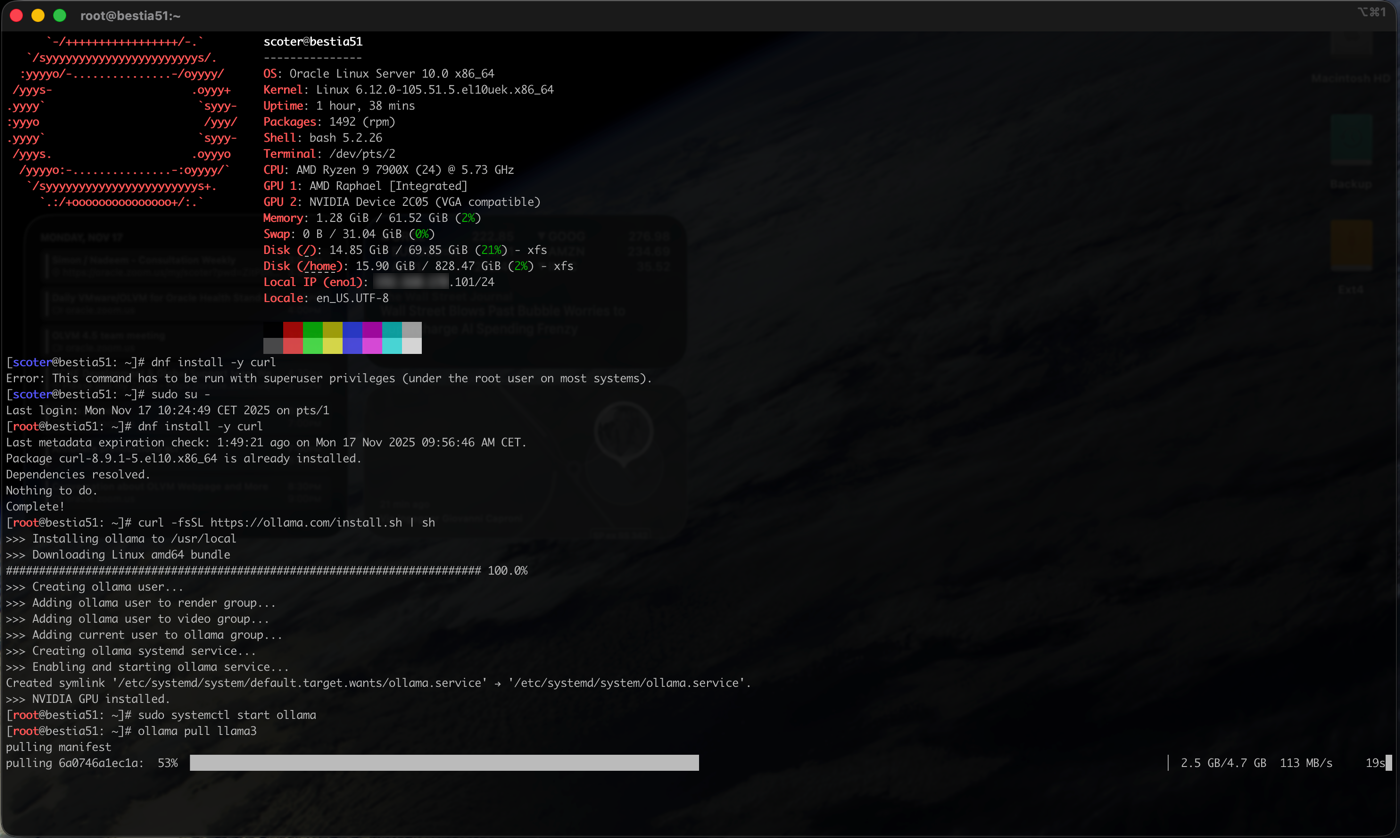Click the dark blue color block

352,330
